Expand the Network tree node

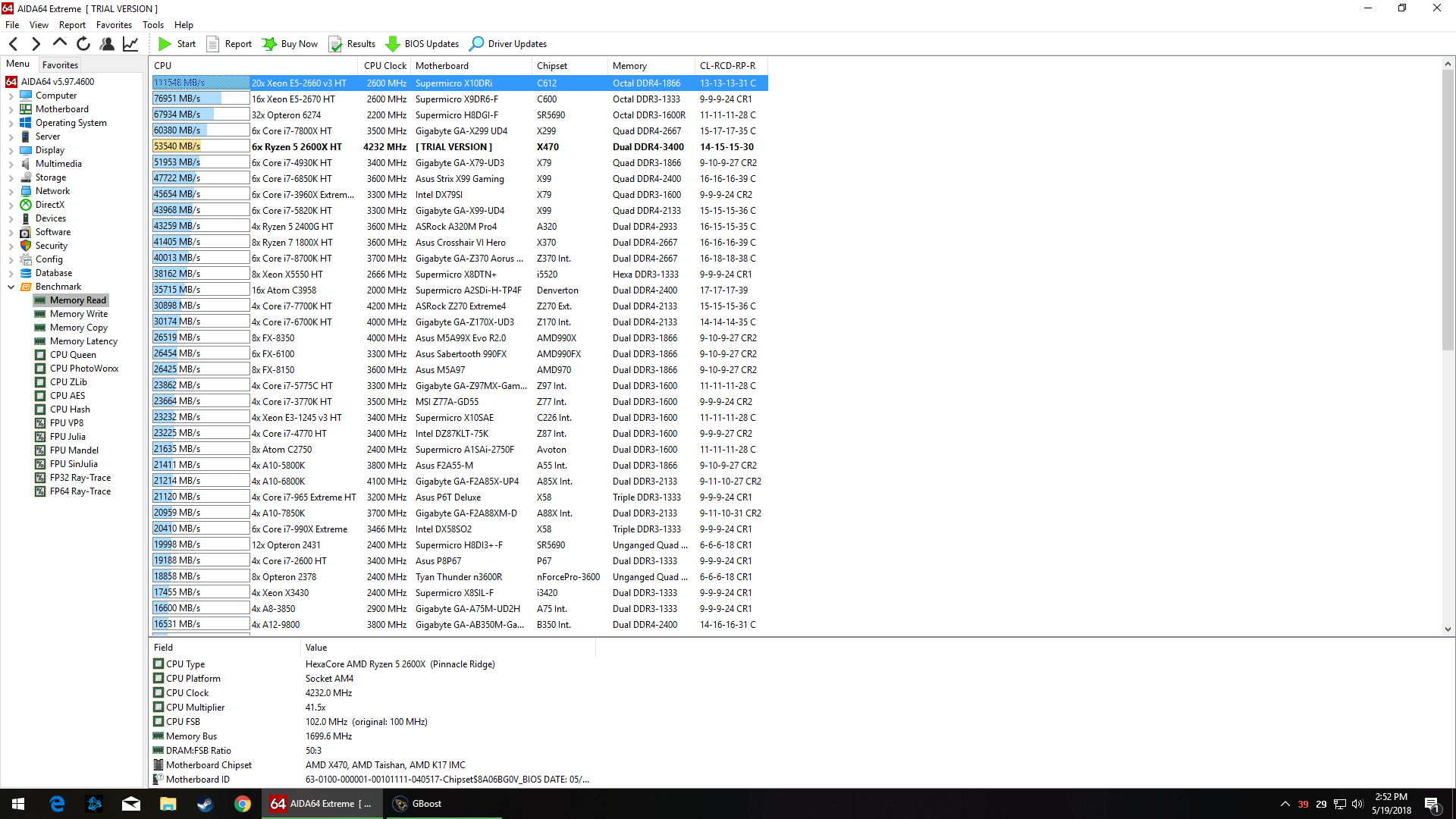click(11, 192)
